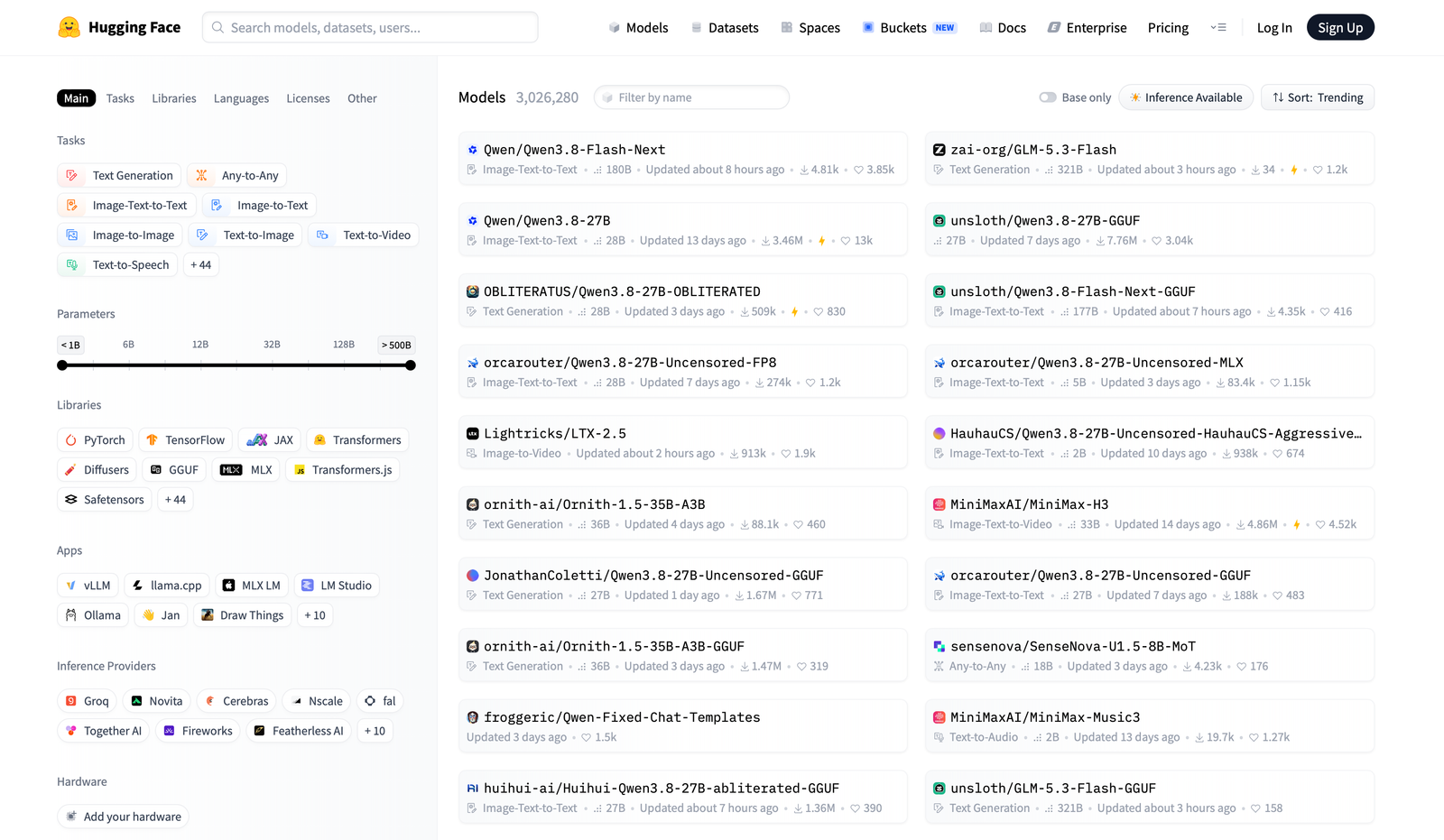
Task: Toggle the GGUF library filter
Action: (x=174, y=470)
